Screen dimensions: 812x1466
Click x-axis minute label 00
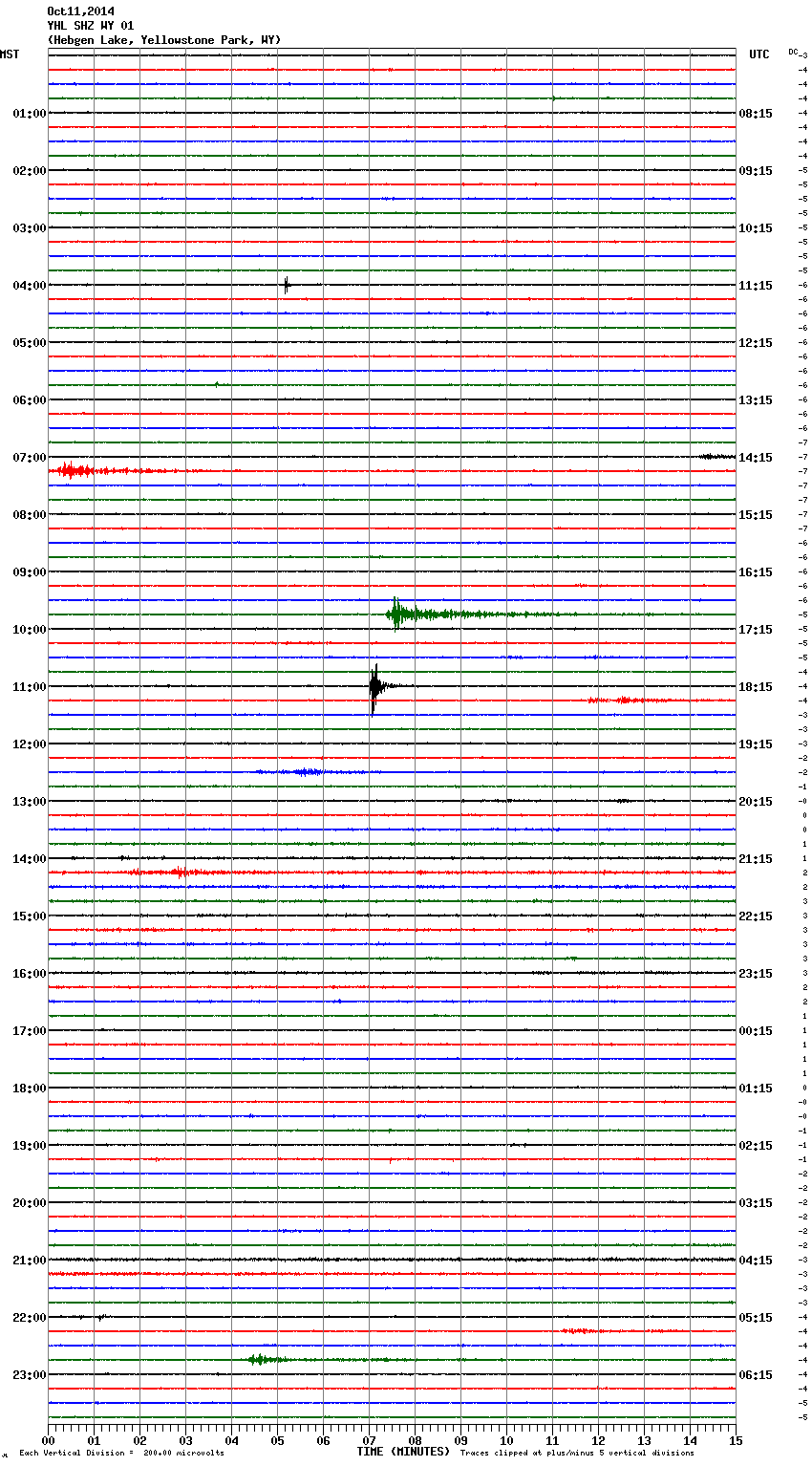point(48,1441)
